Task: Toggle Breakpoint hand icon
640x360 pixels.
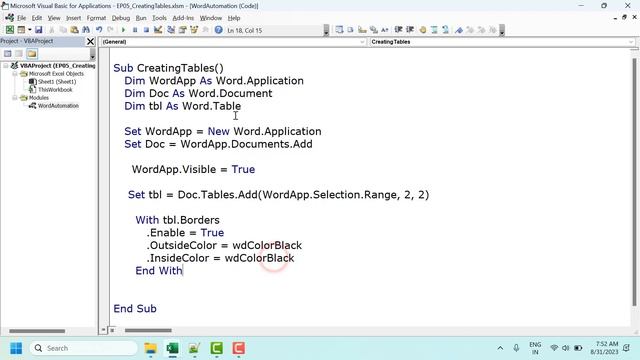Action: (423, 30)
